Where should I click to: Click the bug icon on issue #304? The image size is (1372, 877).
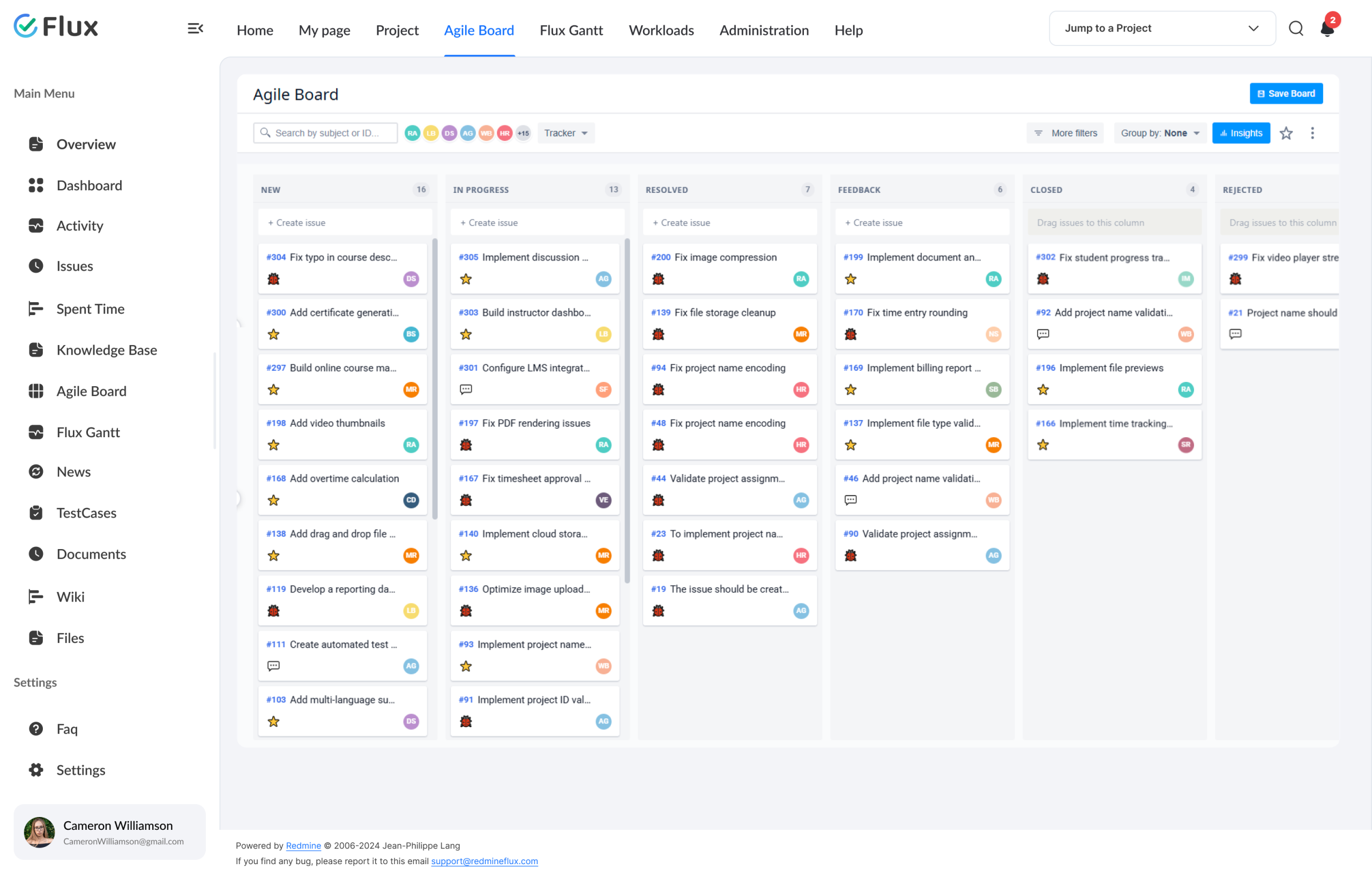point(273,279)
